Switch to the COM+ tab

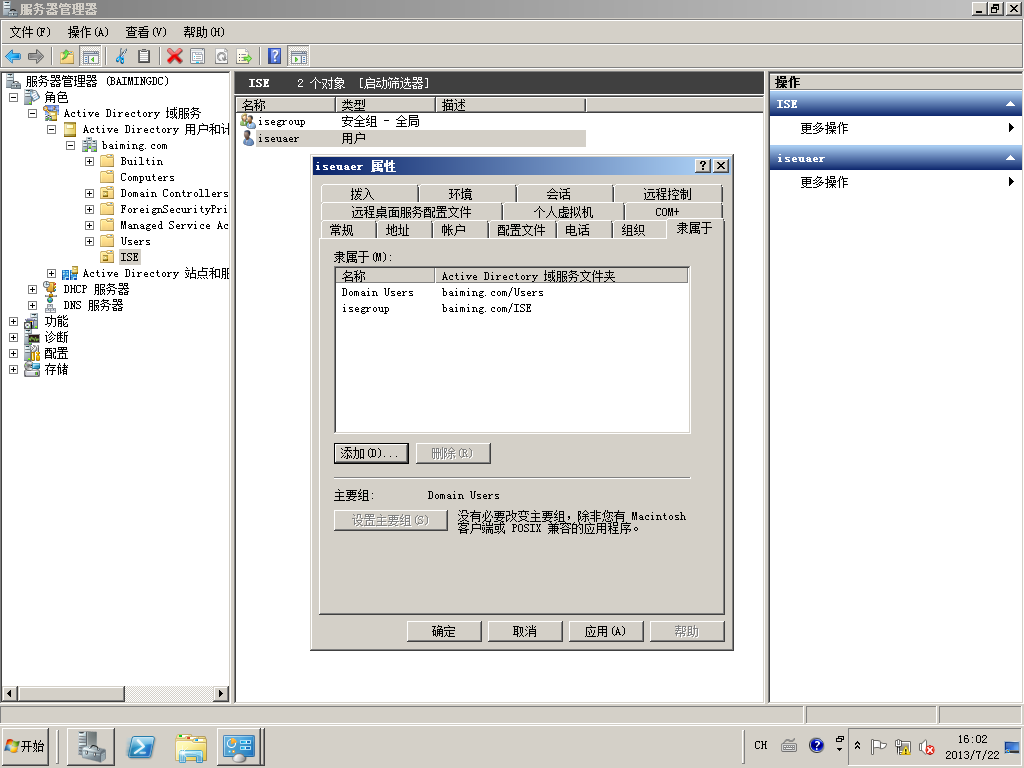[x=673, y=212]
